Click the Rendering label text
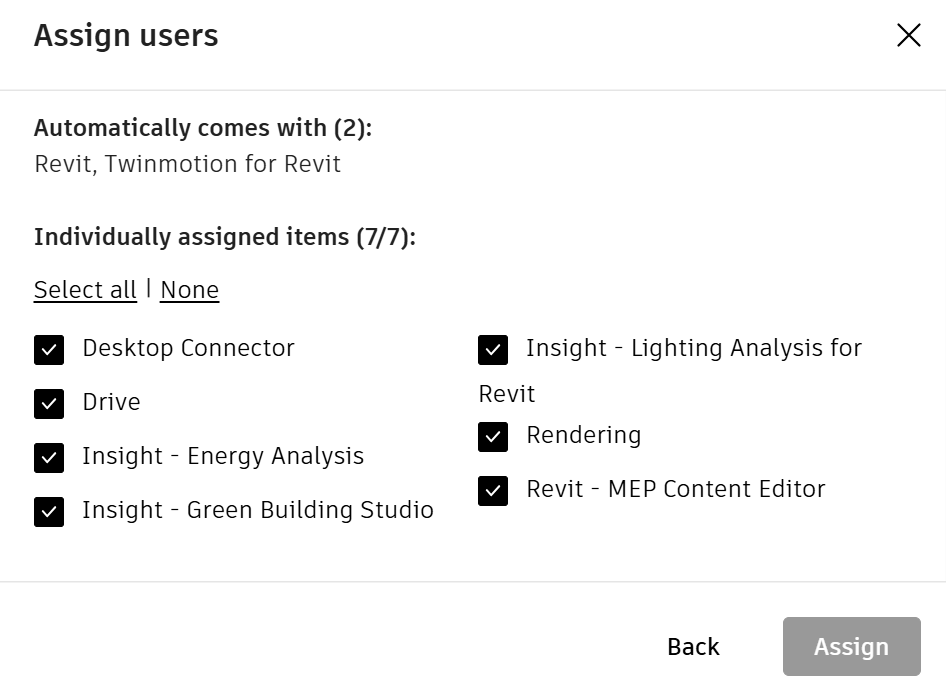 click(583, 436)
